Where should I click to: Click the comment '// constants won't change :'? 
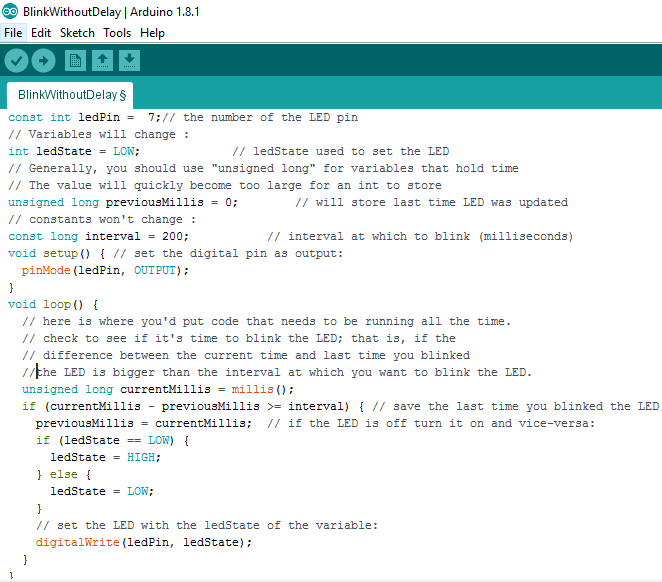tap(102, 219)
